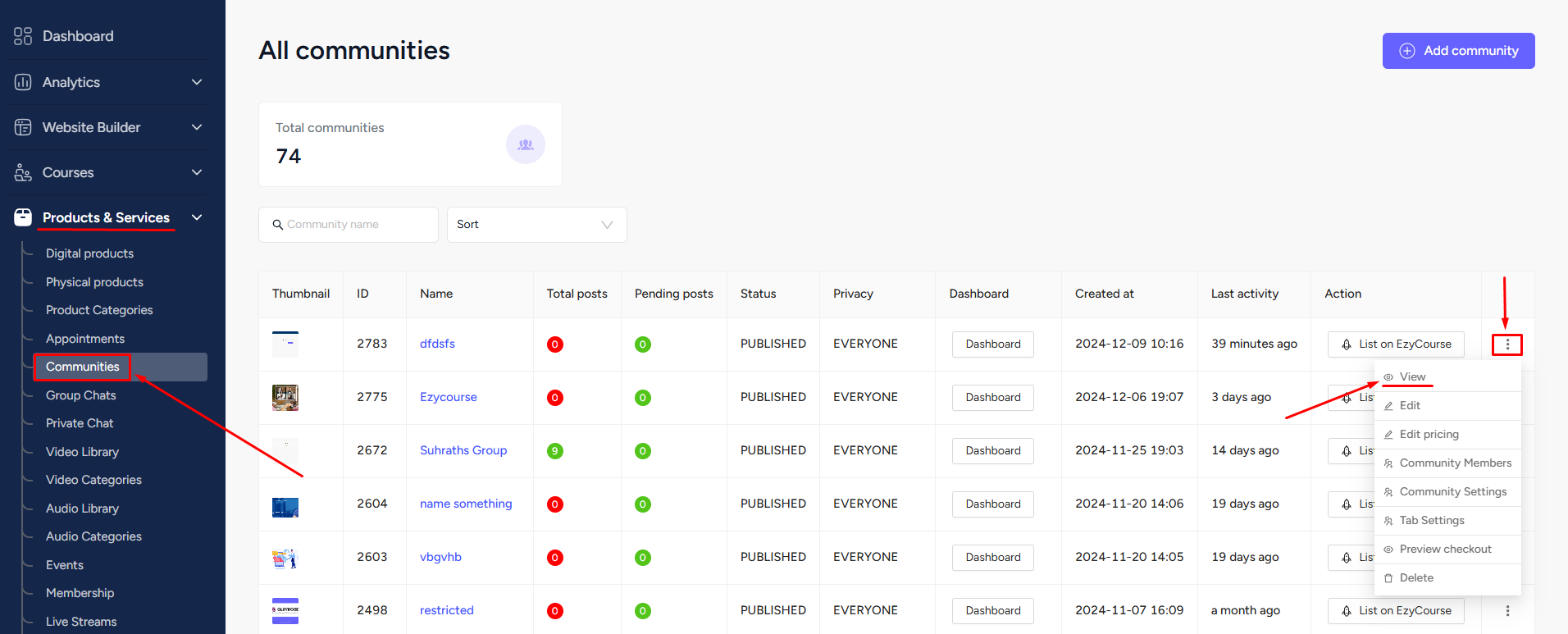Click green pending posts badge for Ezycourse

coord(643,398)
